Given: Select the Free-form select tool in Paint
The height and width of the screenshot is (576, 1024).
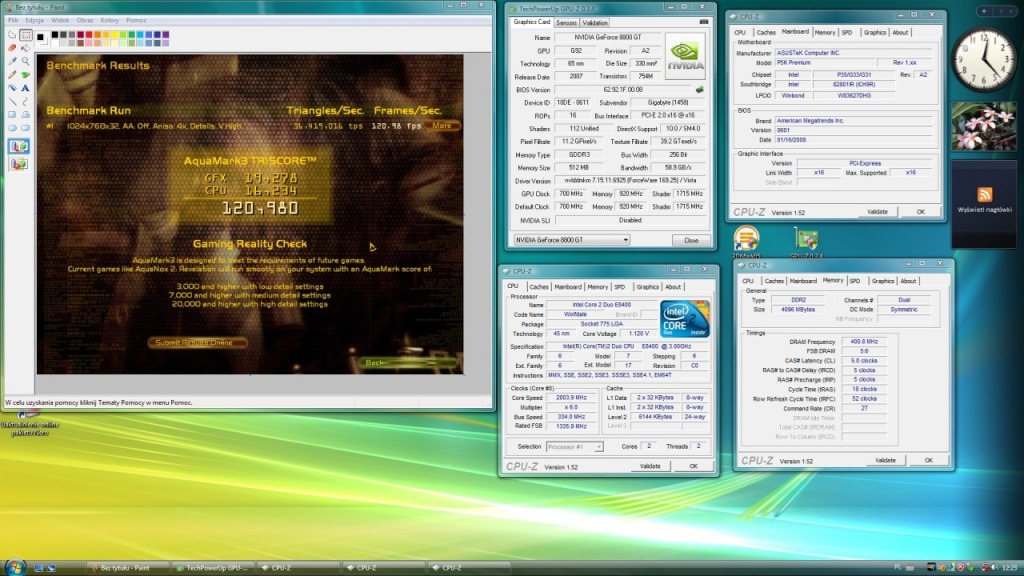Looking at the screenshot, I should tap(12, 35).
